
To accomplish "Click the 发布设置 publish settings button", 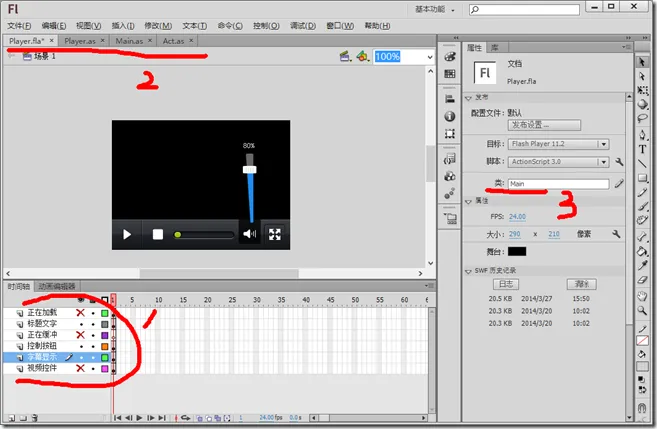I will (x=544, y=125).
